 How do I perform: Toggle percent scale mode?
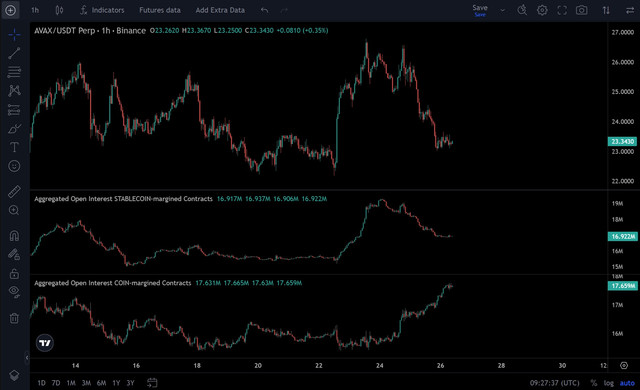[593, 383]
